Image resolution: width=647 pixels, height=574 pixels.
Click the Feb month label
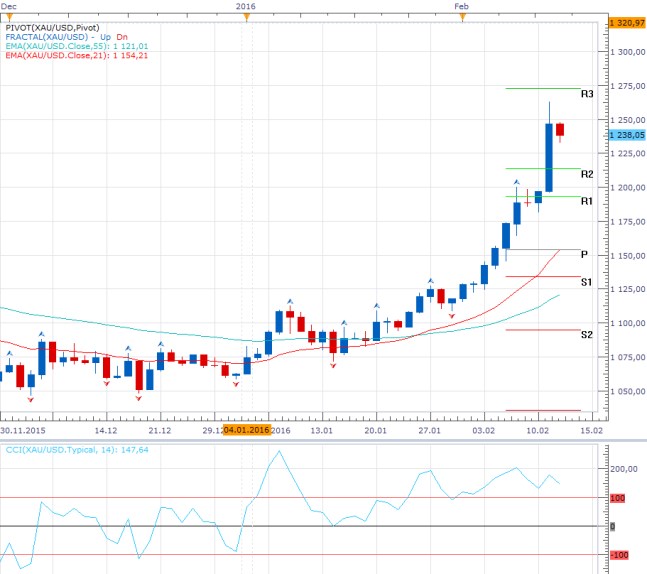click(x=461, y=6)
